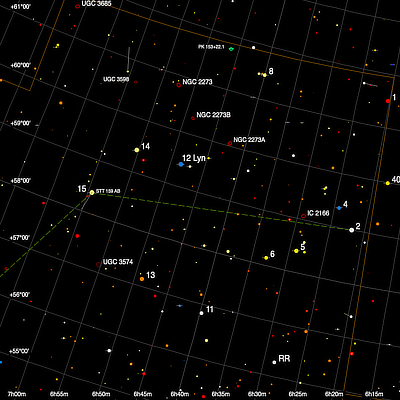This screenshot has height=400, width=400.
Task: Click the blue star marker of 12 Lyn
Action: pyautogui.click(x=181, y=164)
